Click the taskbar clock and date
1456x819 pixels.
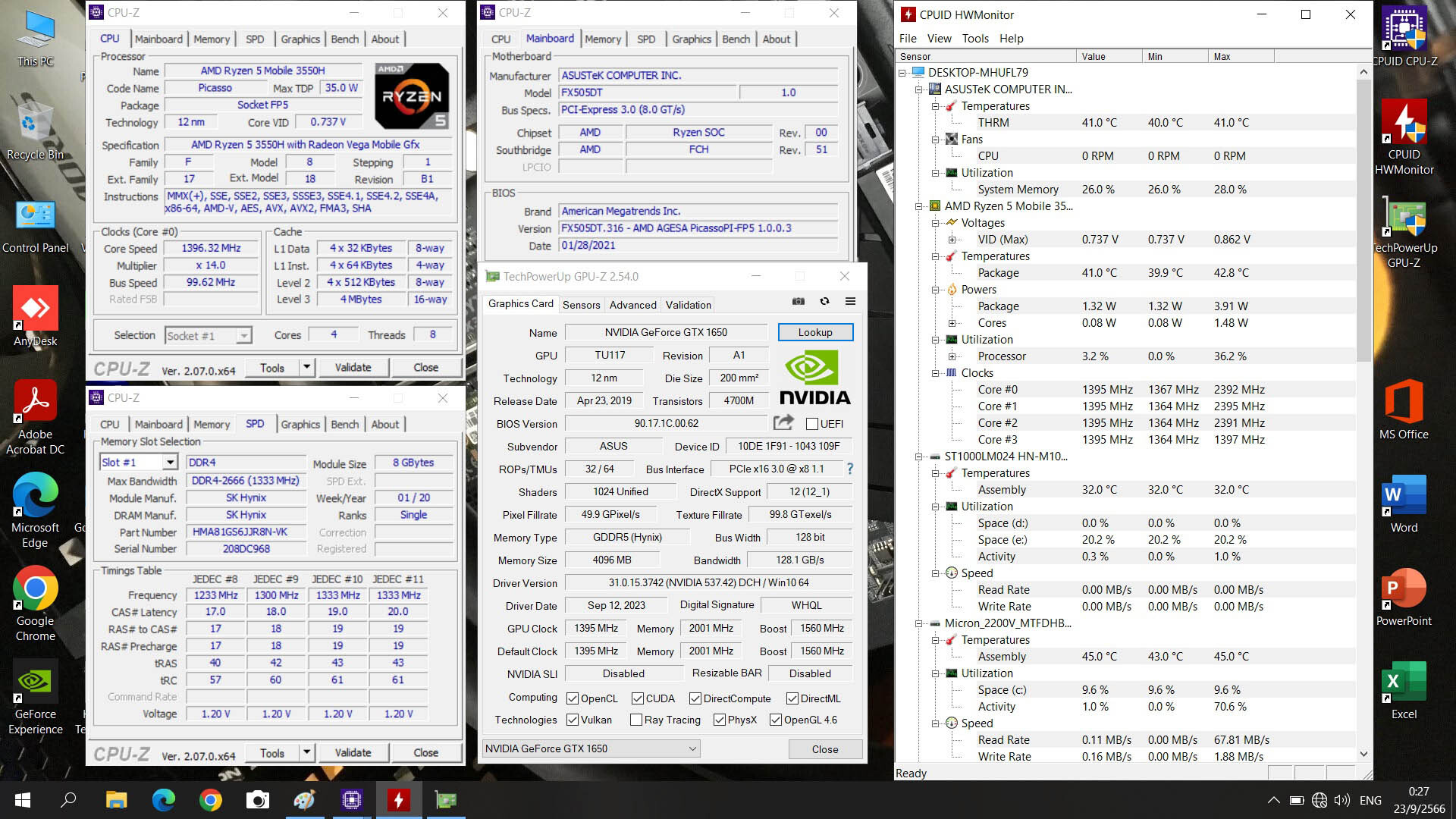(x=1419, y=800)
